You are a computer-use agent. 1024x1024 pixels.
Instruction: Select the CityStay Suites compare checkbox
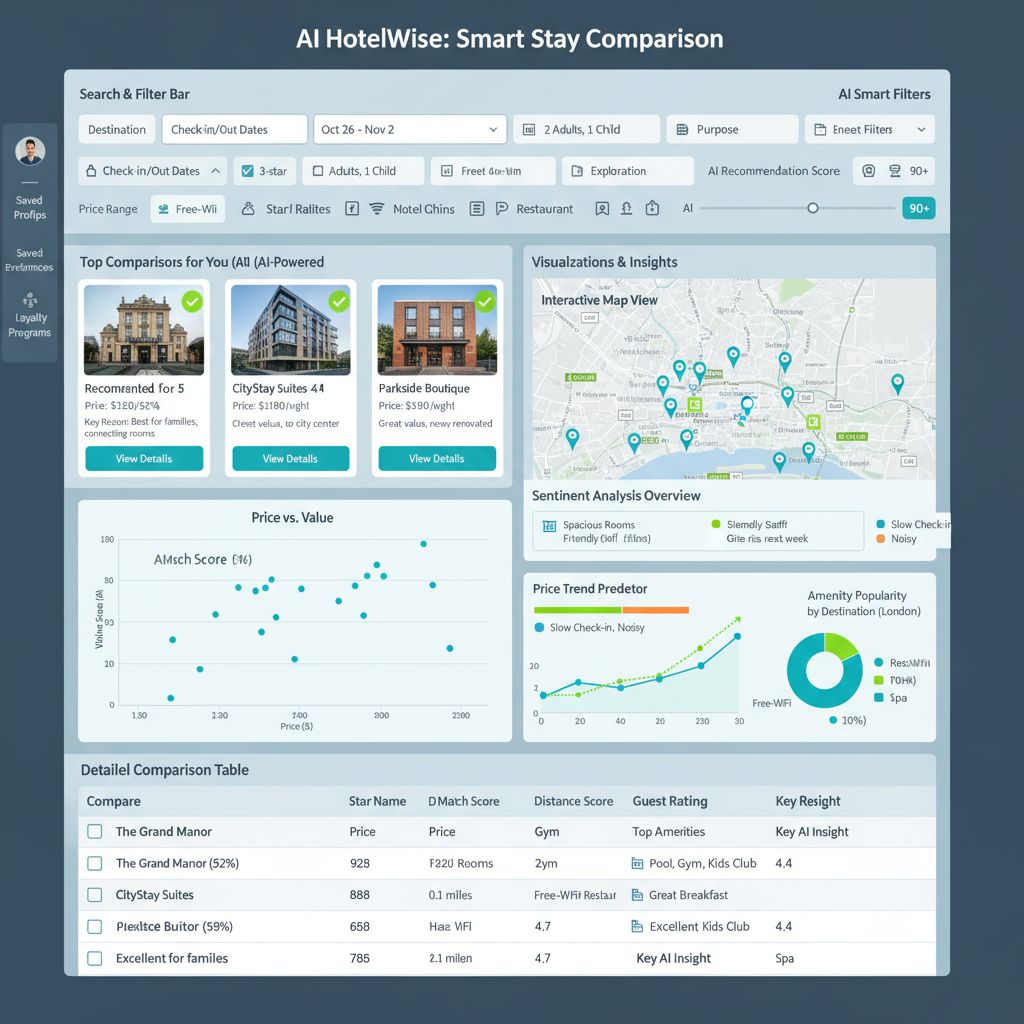tap(95, 895)
